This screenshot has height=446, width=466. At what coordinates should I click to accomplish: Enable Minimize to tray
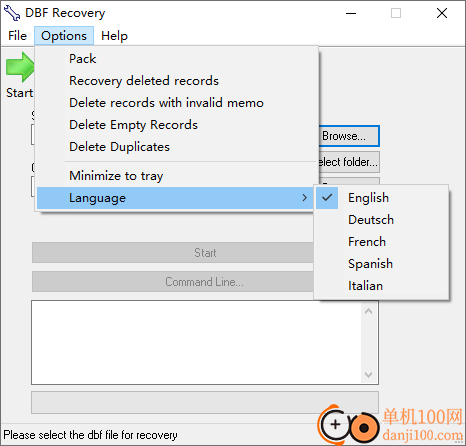(x=176, y=176)
